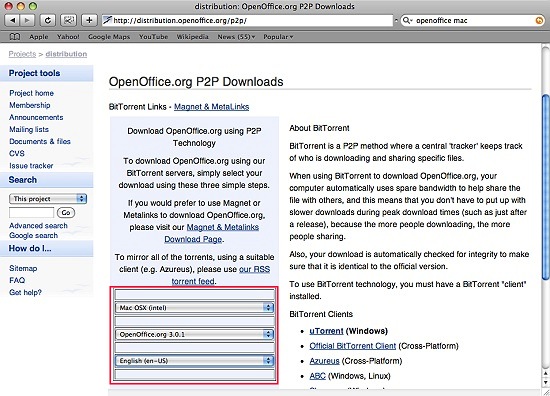Open the Yahoo! bookmark
Screen dimensions: 550x396
pyautogui.click(x=68, y=36)
